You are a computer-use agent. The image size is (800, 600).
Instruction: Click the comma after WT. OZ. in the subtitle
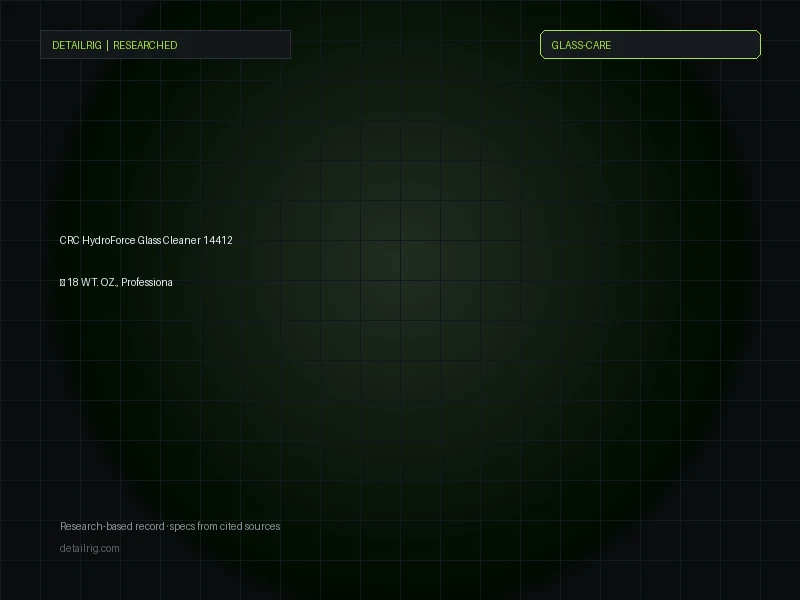click(117, 285)
